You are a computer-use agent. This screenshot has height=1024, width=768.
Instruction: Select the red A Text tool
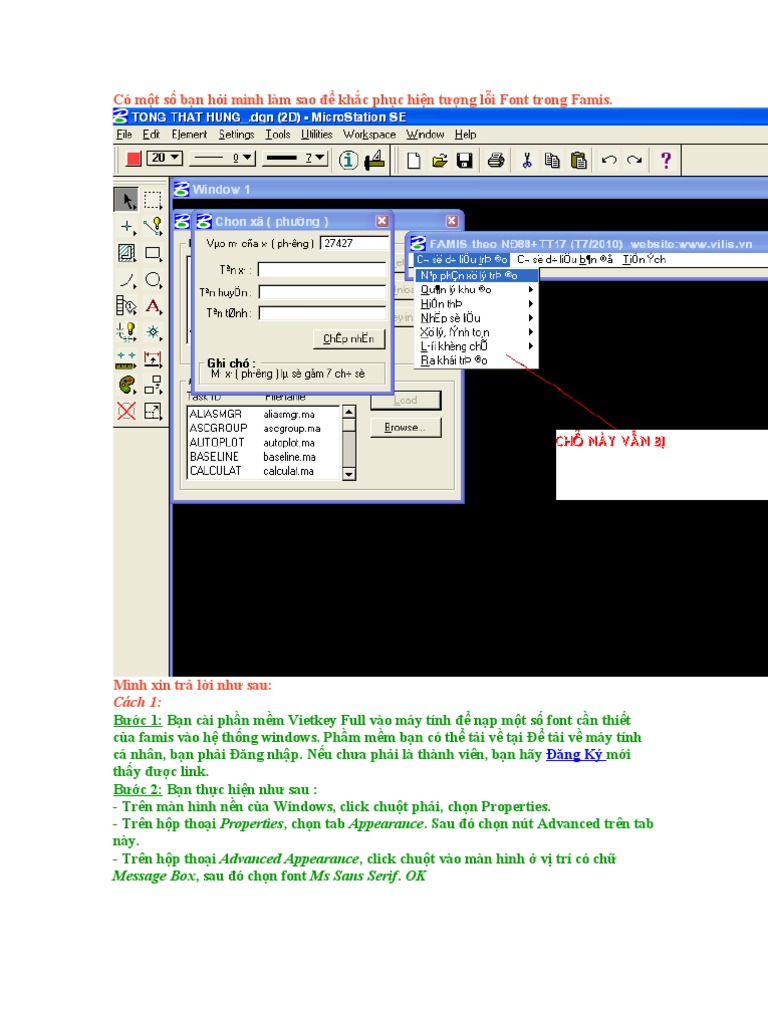[153, 306]
